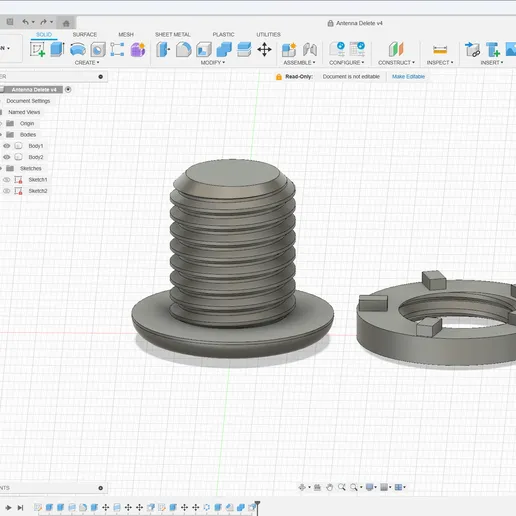Select the Extrude tool in CREATE
This screenshot has height=516, width=516.
coord(57,49)
